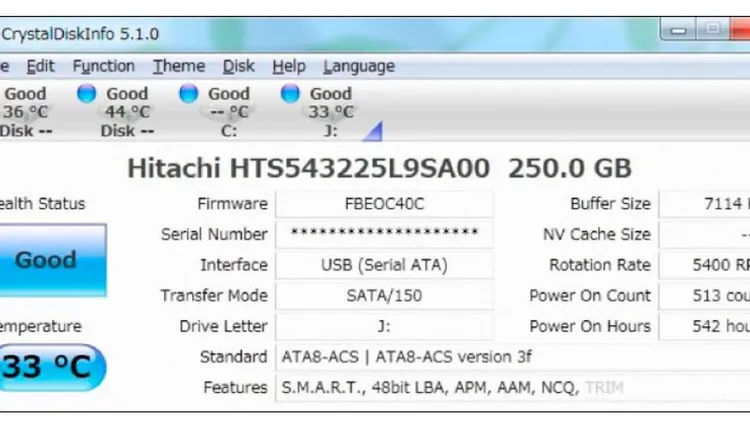Open the Theme menu
Image resolution: width=750 pixels, height=421 pixels.
(x=179, y=66)
